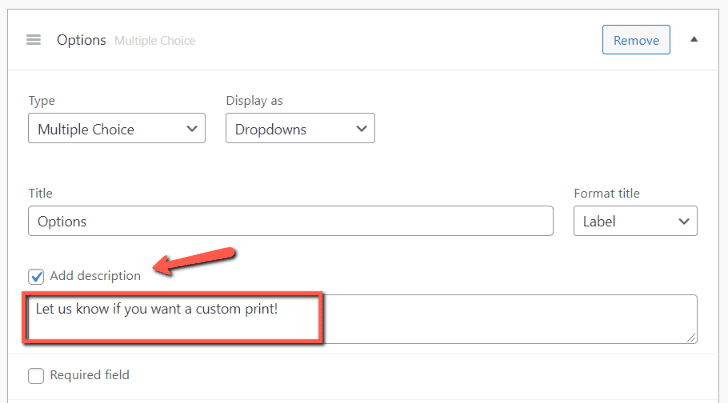
Task: Click the drag handle icon beside Options
Action: click(34, 40)
